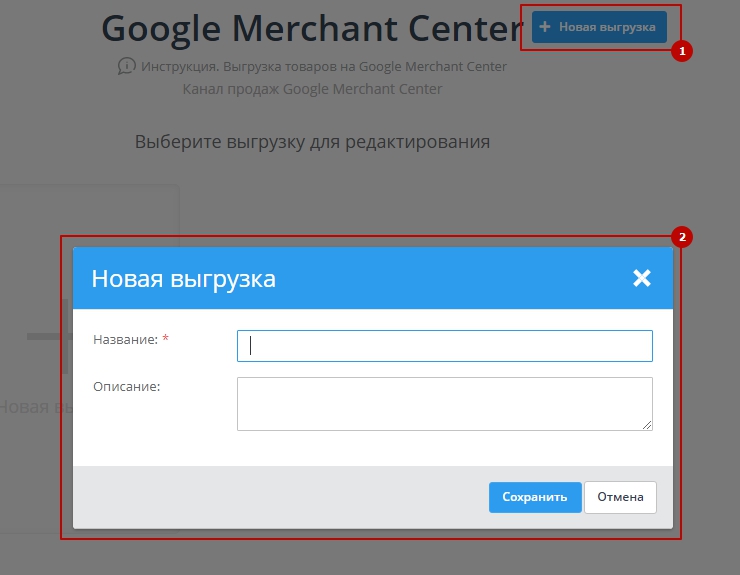Click the Канал продаж Google Merchant Center text
The height and width of the screenshot is (575, 740).
click(x=312, y=89)
